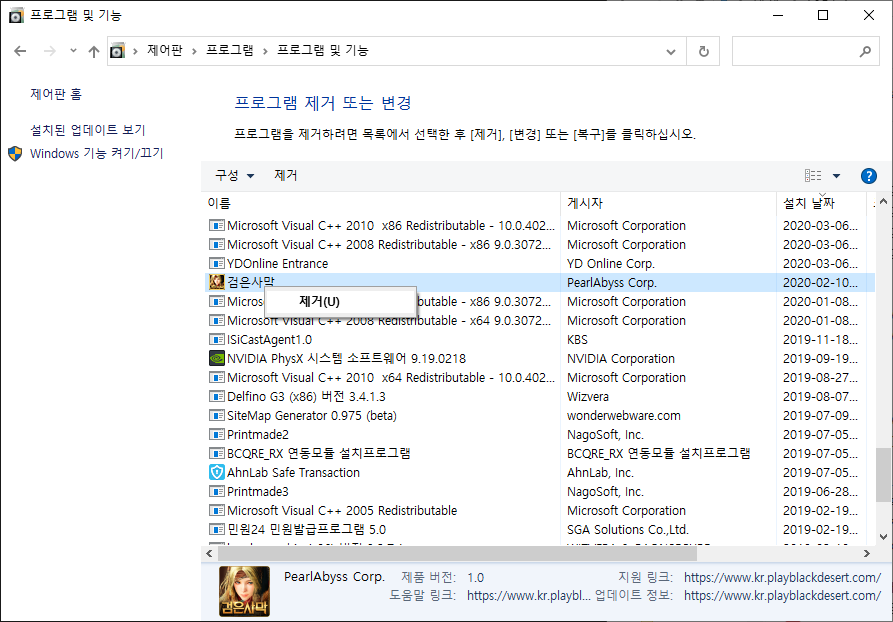
Task: Select Visual C++ 2010 x86 Redistributable row
Action: [540, 226]
